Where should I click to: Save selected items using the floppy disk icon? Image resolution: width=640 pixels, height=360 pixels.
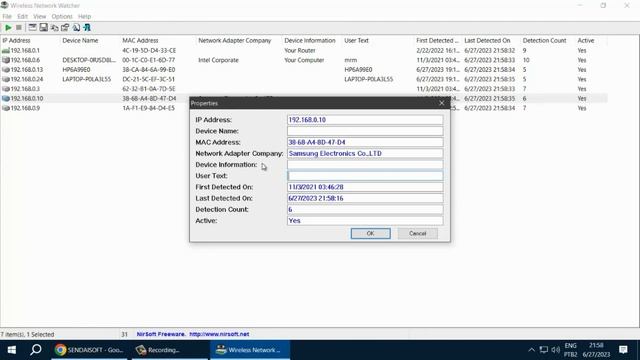[x=43, y=28]
